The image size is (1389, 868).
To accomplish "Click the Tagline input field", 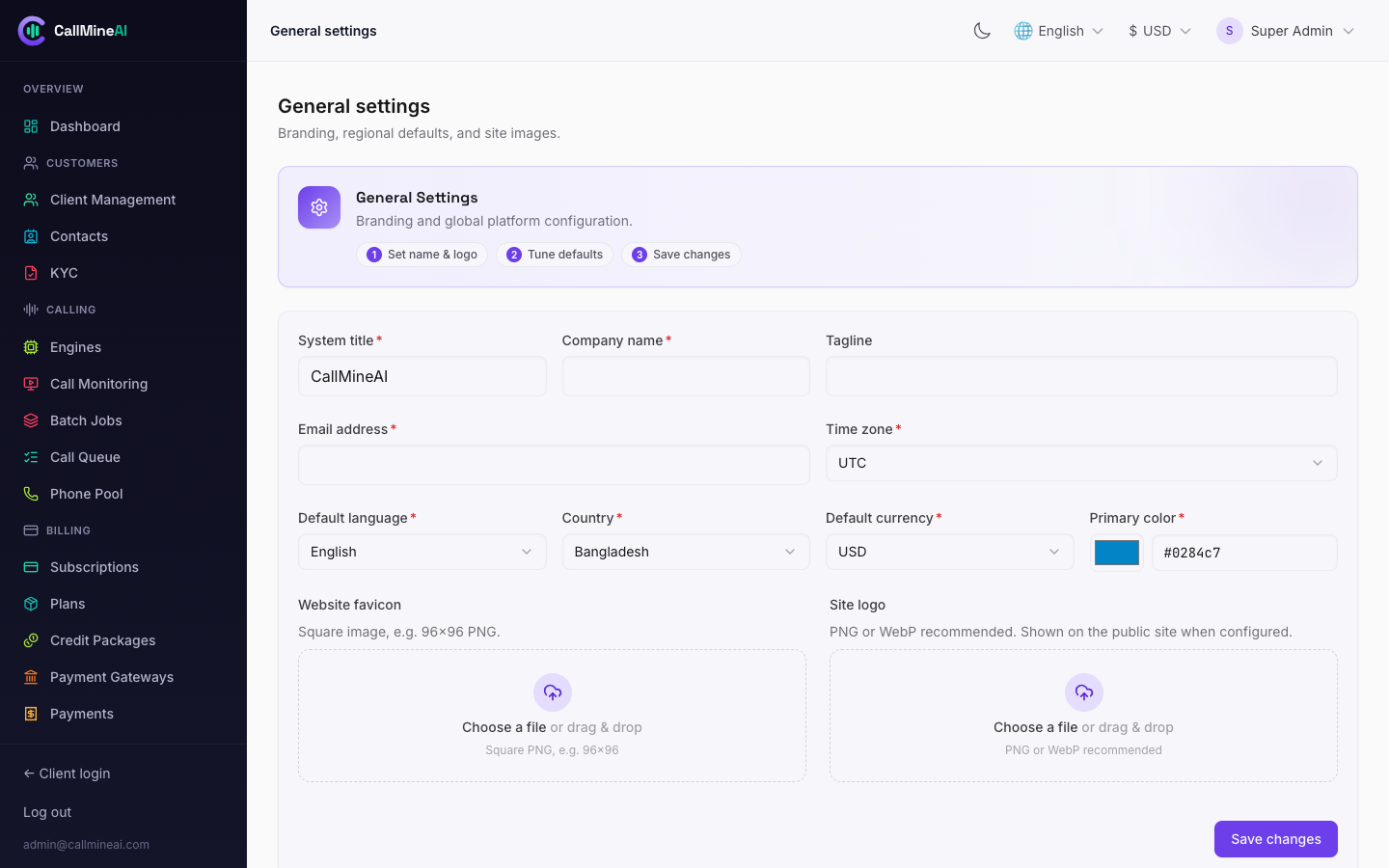I will tap(1081, 376).
